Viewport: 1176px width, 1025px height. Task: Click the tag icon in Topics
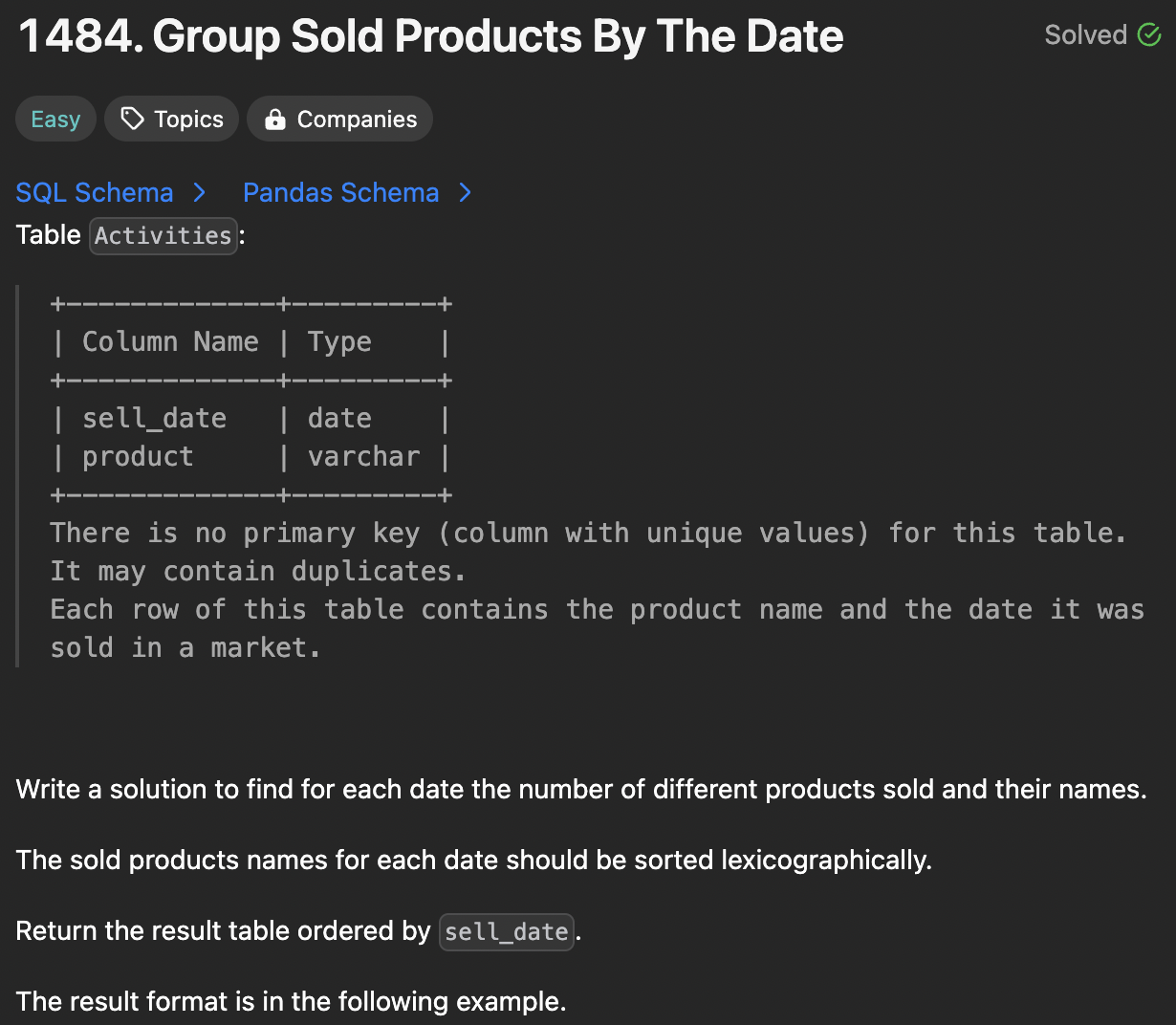pyautogui.click(x=132, y=119)
